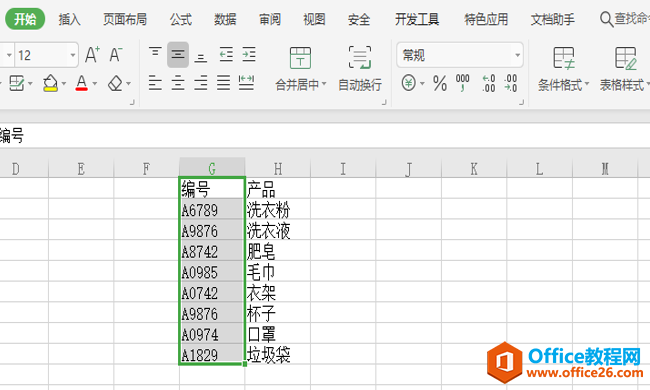Screen dimensions: 650x390
Task: Select the cell 垃圾袋
Action: pos(278,355)
